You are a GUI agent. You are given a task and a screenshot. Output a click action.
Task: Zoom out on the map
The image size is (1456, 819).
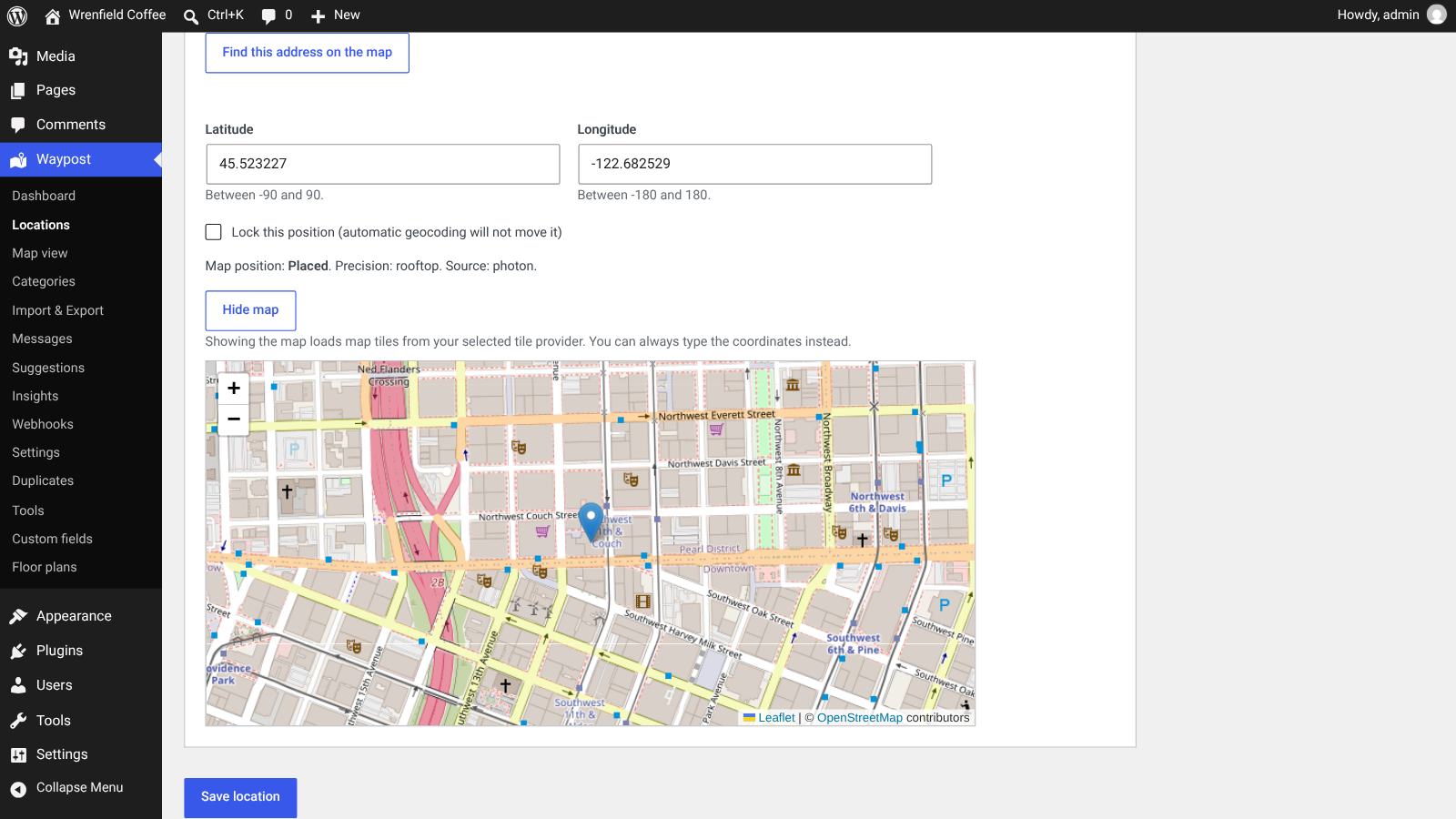pos(234,420)
